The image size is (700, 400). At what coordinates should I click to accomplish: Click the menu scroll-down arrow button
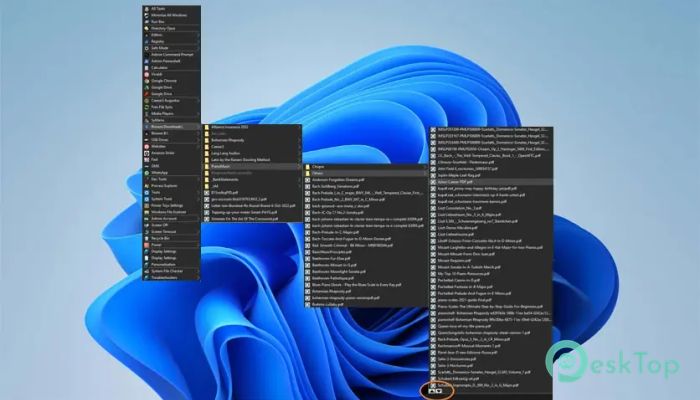439,391
